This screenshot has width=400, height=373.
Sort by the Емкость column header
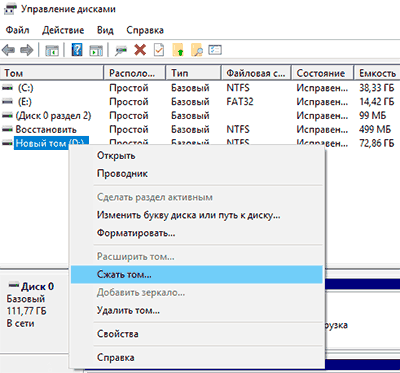point(377,73)
